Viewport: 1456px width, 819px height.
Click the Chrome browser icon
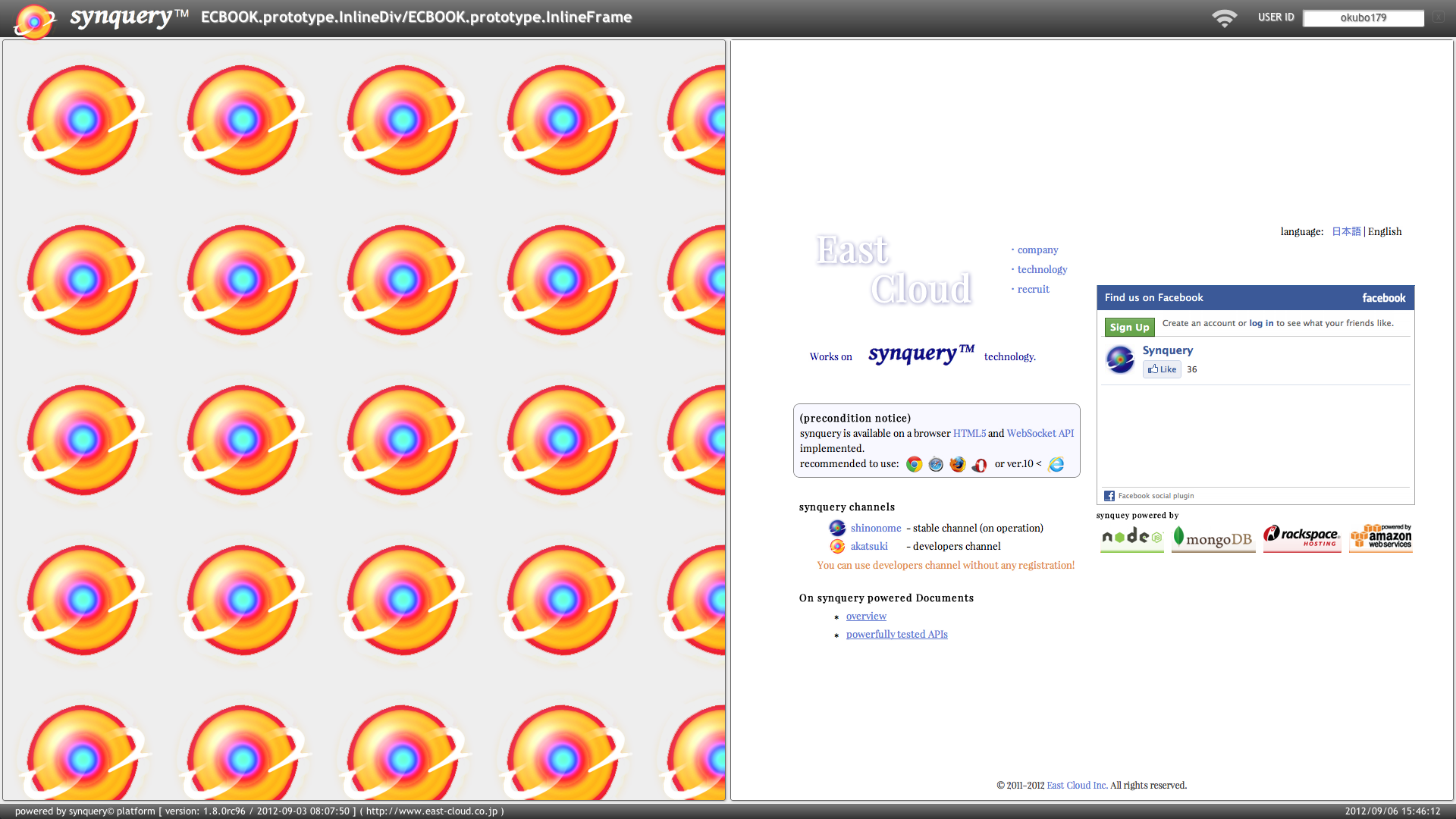pyautogui.click(x=914, y=464)
